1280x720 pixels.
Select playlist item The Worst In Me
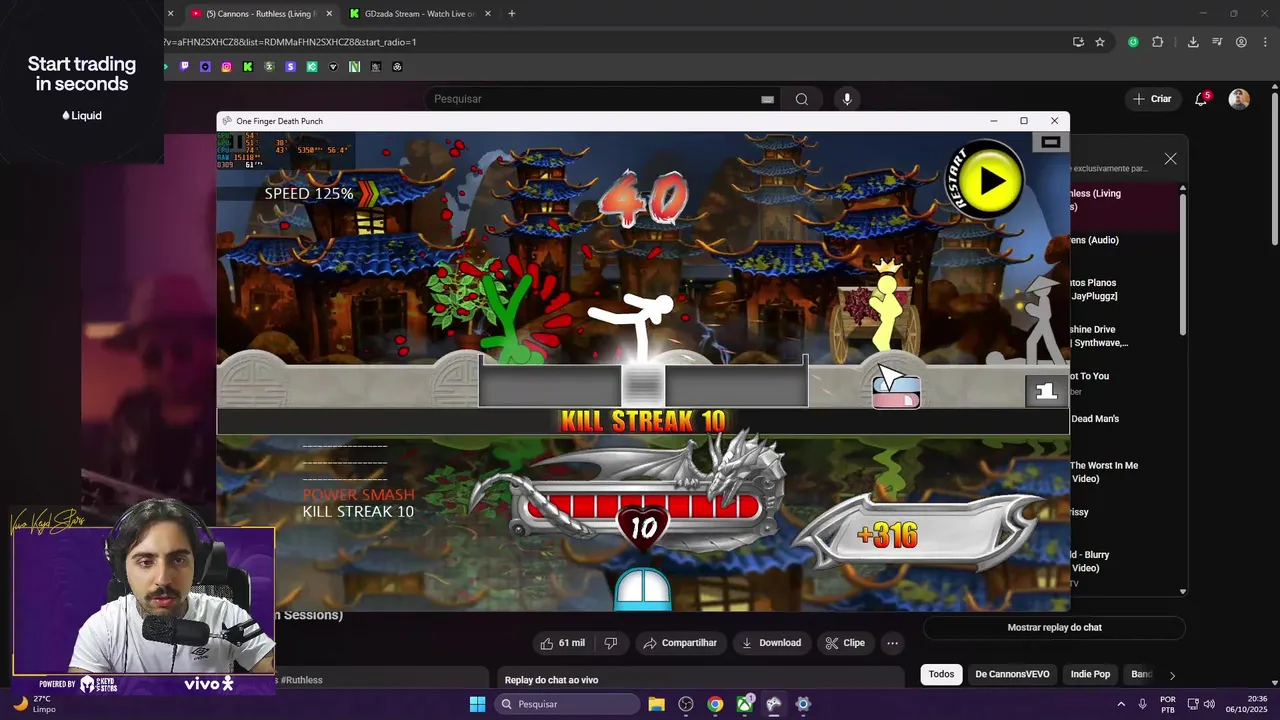coord(1104,472)
